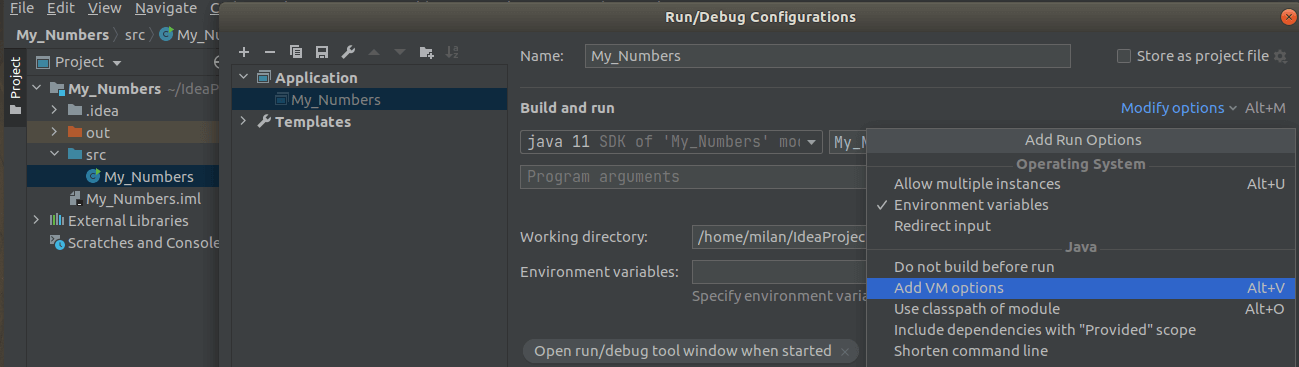The height and width of the screenshot is (367, 1299).
Task: Click Templates wrench icon in the tree
Action: pos(264,122)
